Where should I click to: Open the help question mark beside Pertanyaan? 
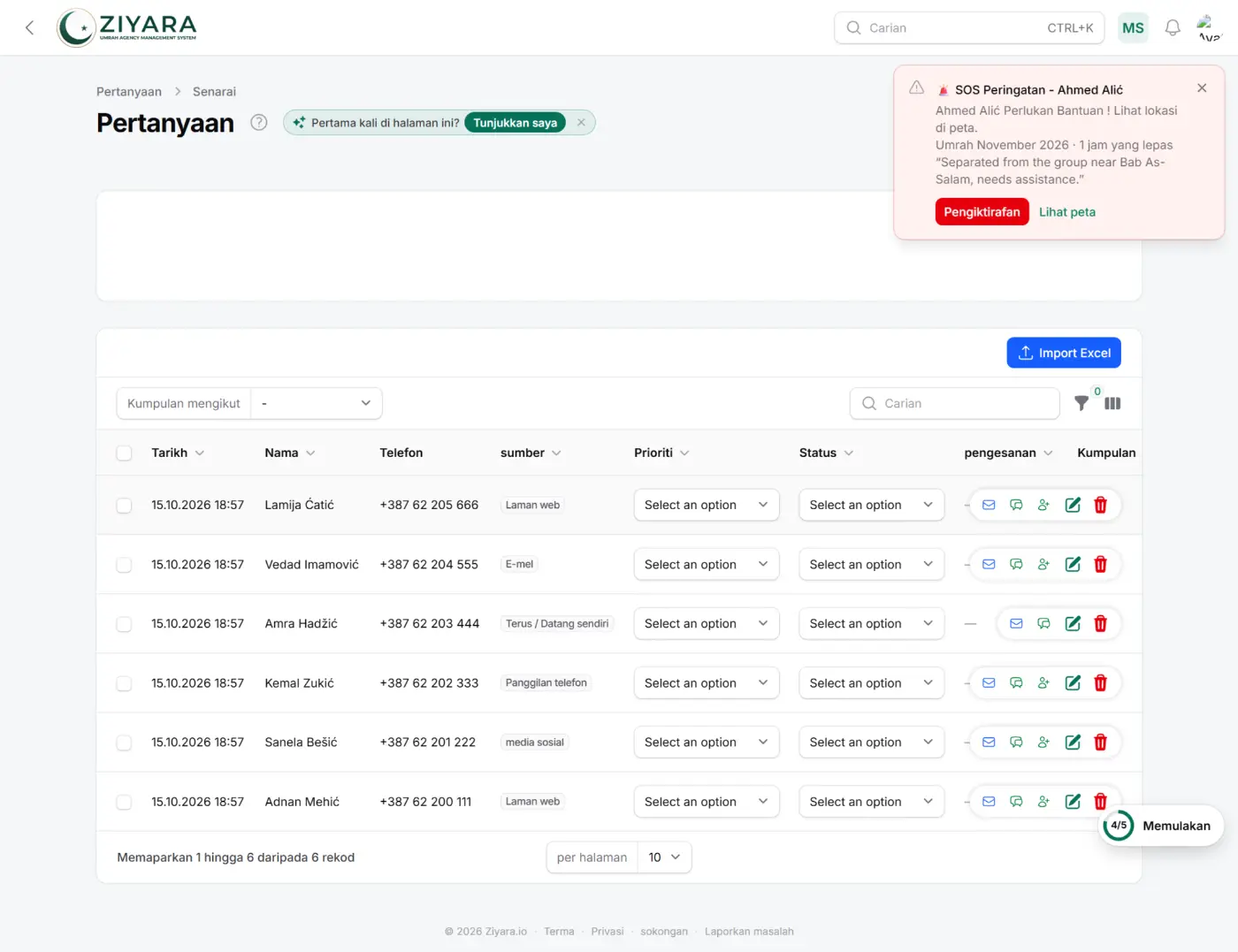[259, 123]
